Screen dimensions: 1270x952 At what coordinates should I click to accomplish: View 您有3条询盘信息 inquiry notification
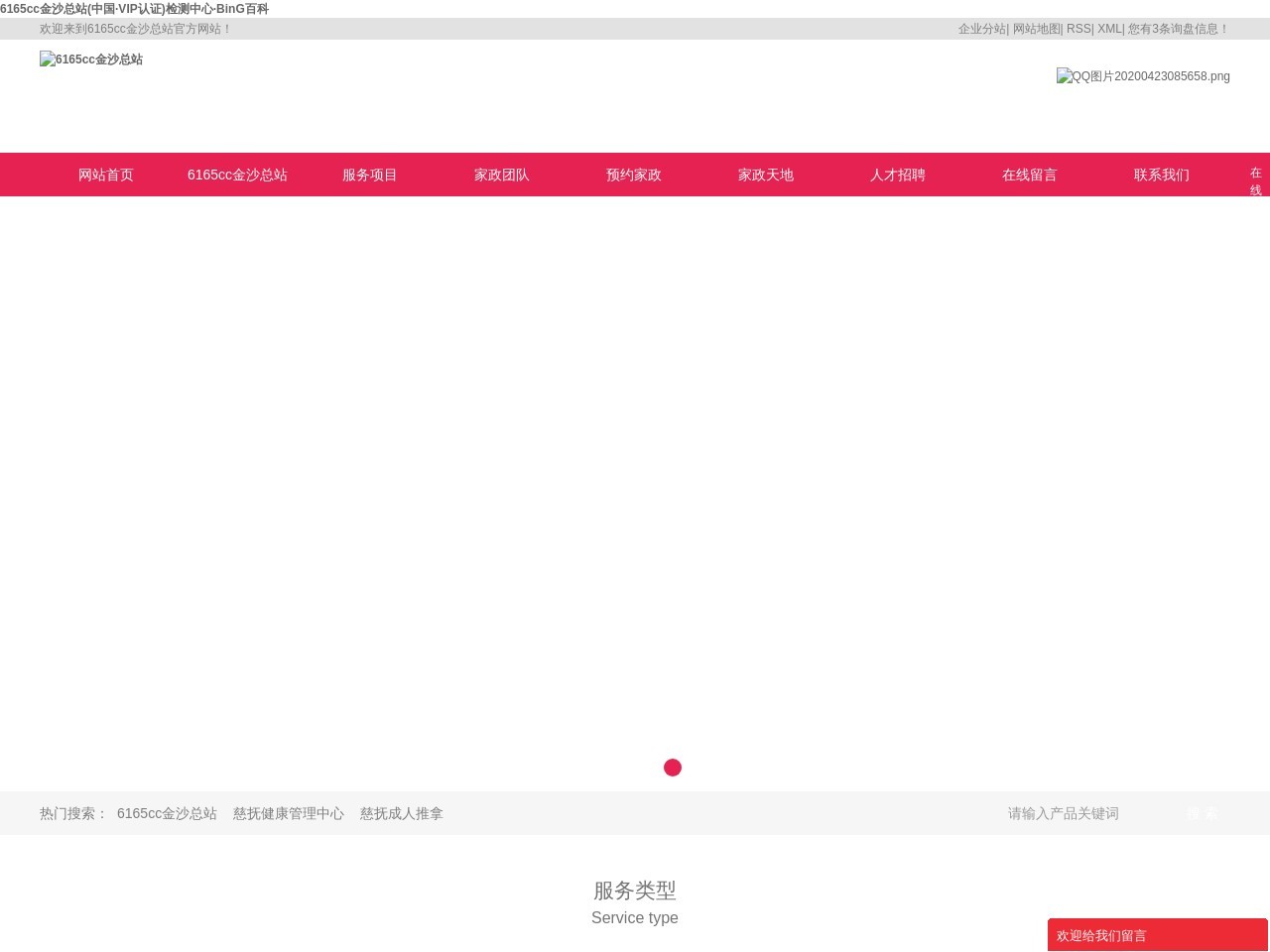point(1175,29)
